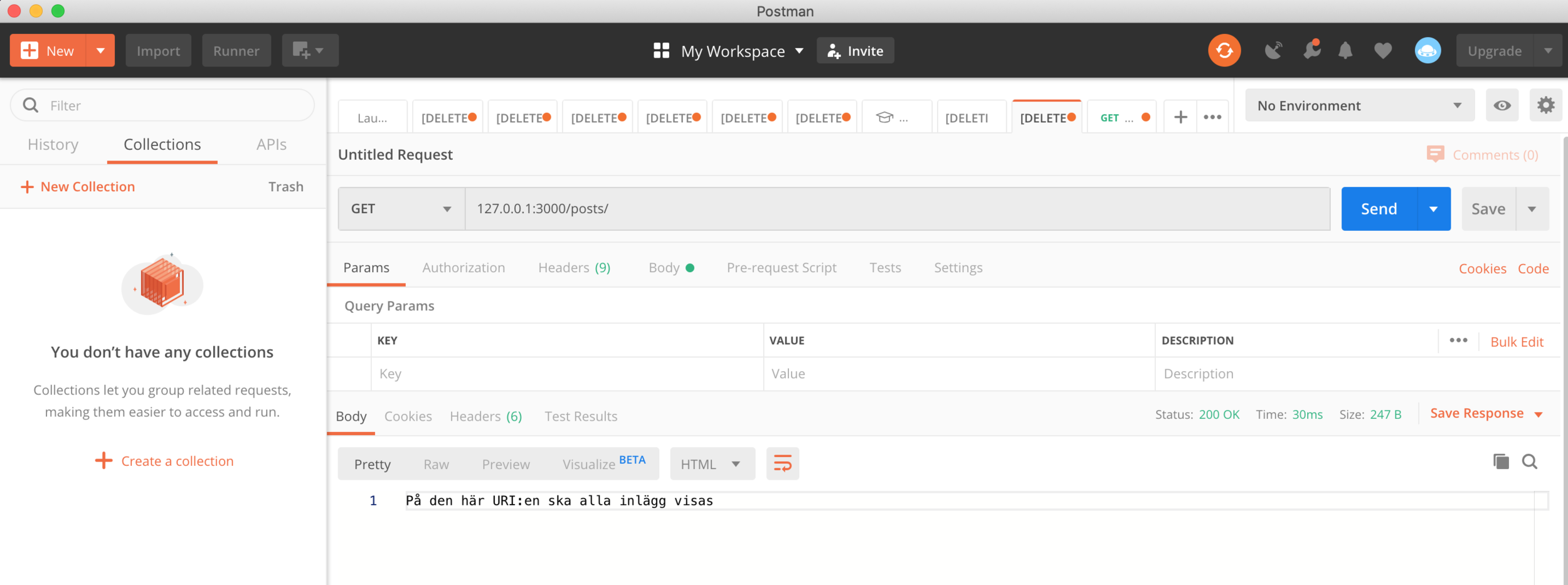Click the heart icon in header
The height and width of the screenshot is (585, 1568).
[x=1383, y=51]
